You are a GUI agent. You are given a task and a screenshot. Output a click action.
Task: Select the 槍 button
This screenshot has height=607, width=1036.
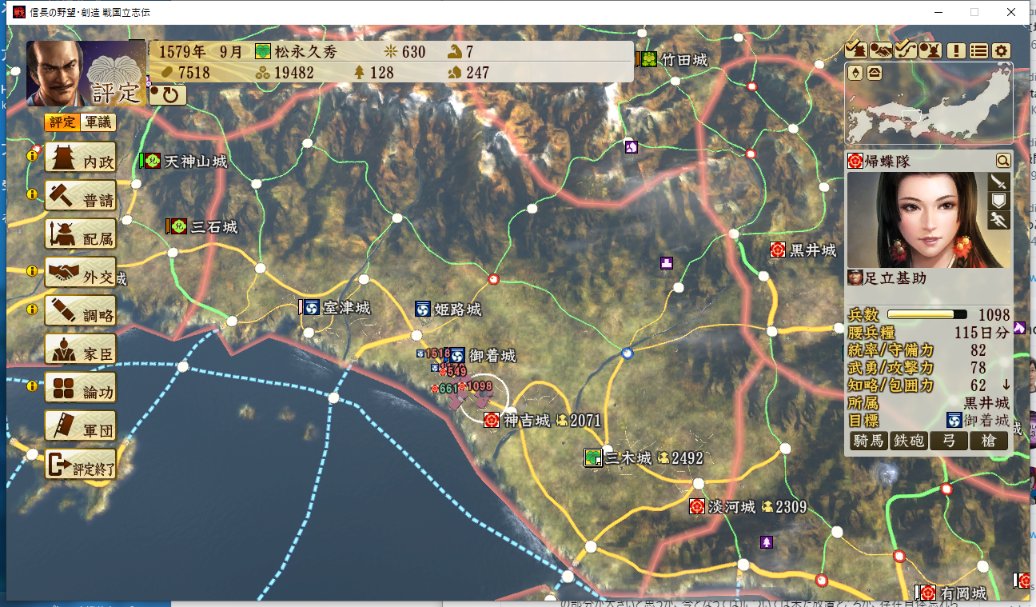tap(988, 441)
